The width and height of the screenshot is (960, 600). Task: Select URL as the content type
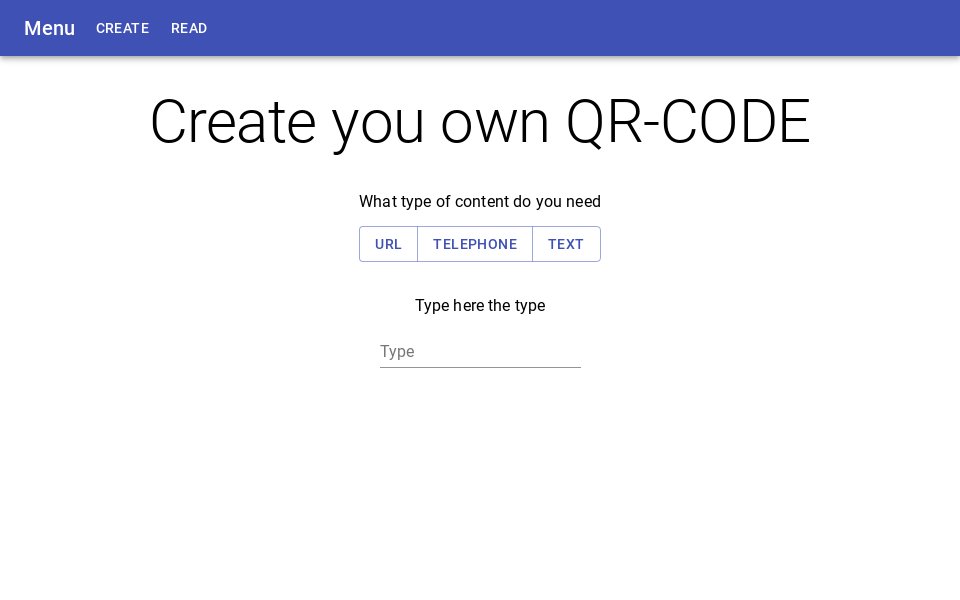coord(388,244)
